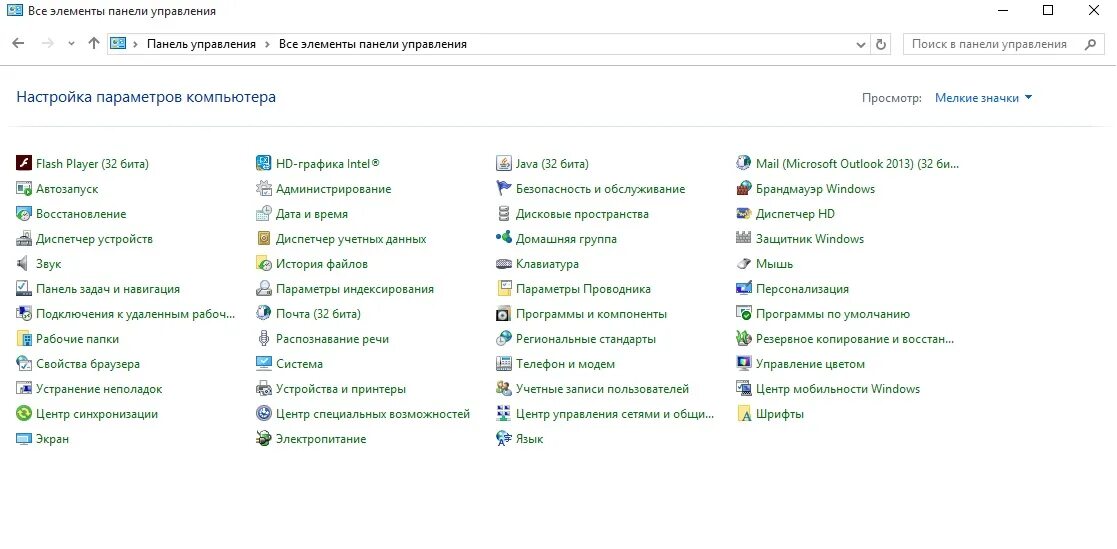Image resolution: width=1117 pixels, height=549 pixels.
Task: Click the search magnifier icon
Action: click(1090, 44)
